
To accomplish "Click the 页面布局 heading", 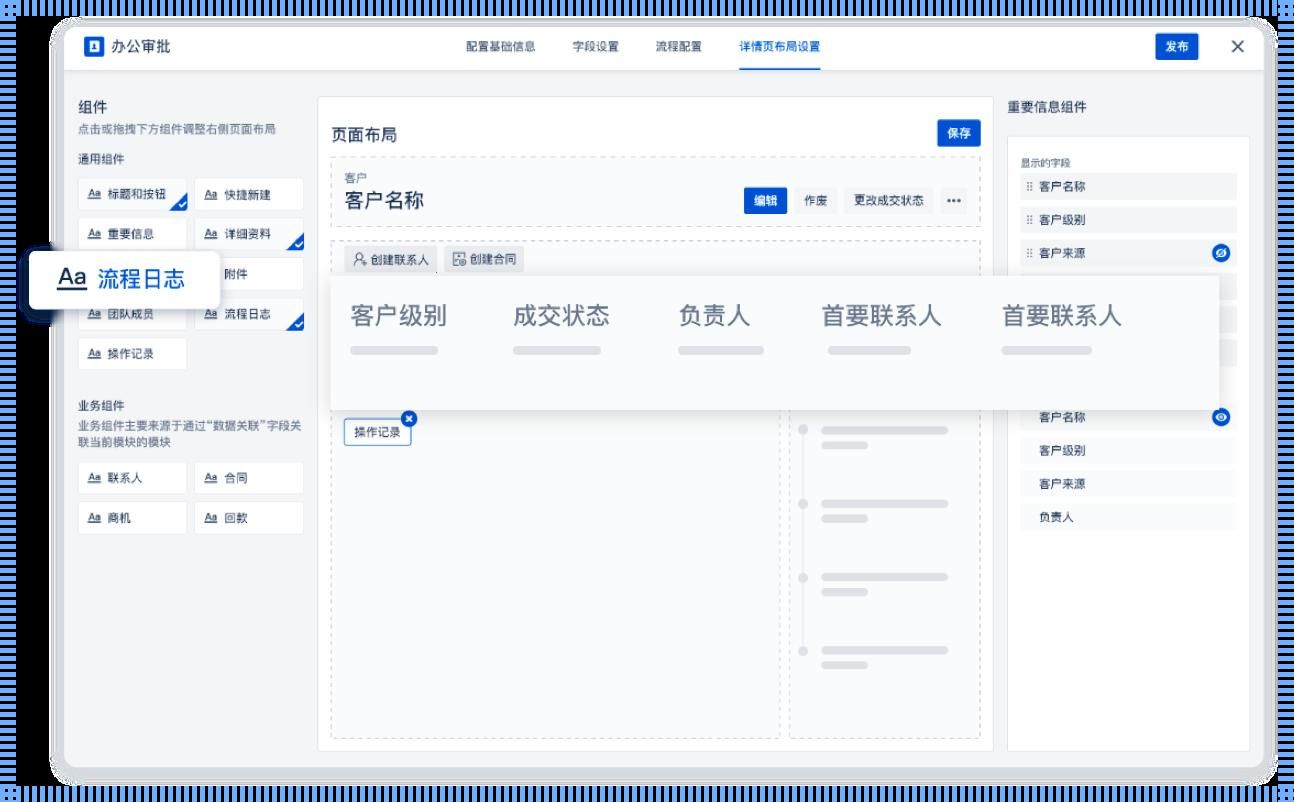I will point(364,135).
